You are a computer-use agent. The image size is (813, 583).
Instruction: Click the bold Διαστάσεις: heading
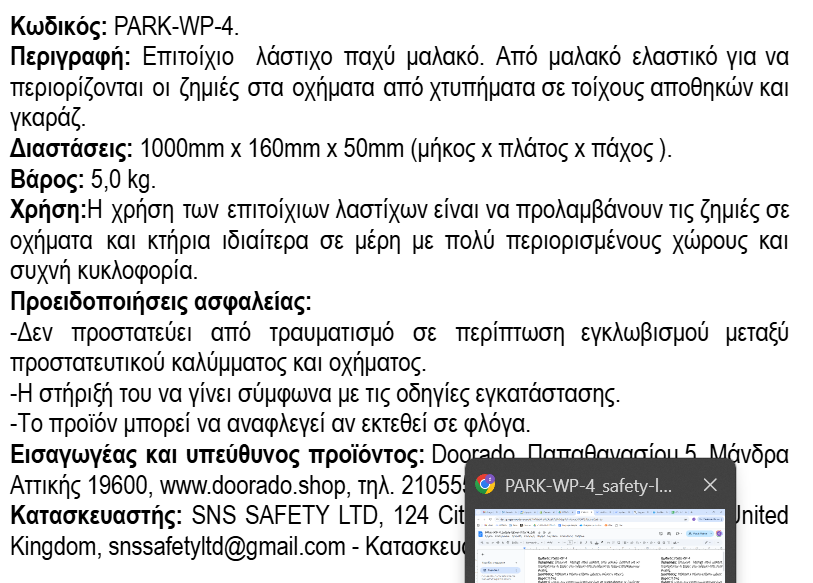(71, 149)
